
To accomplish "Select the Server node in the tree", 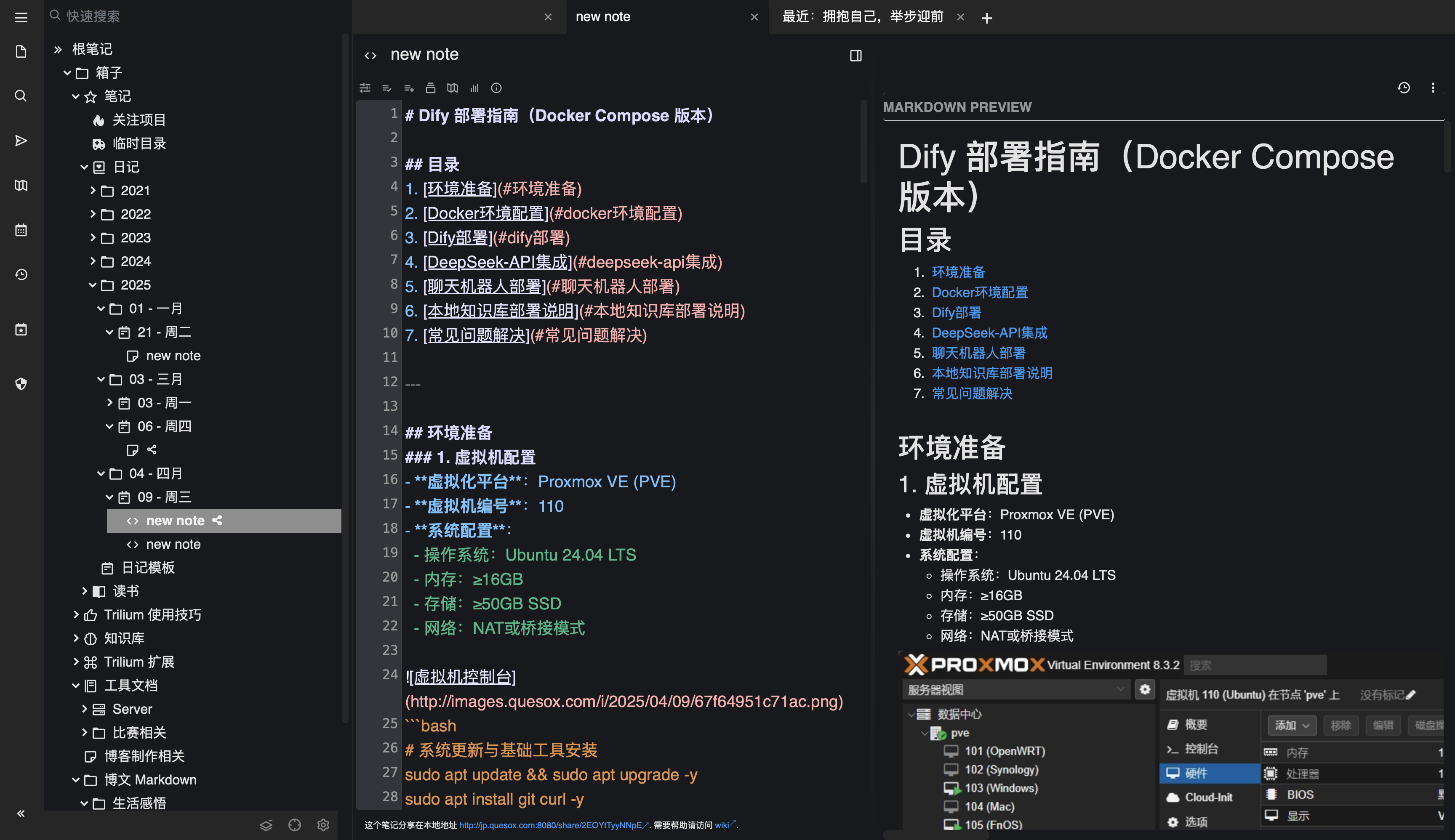I will (132, 709).
